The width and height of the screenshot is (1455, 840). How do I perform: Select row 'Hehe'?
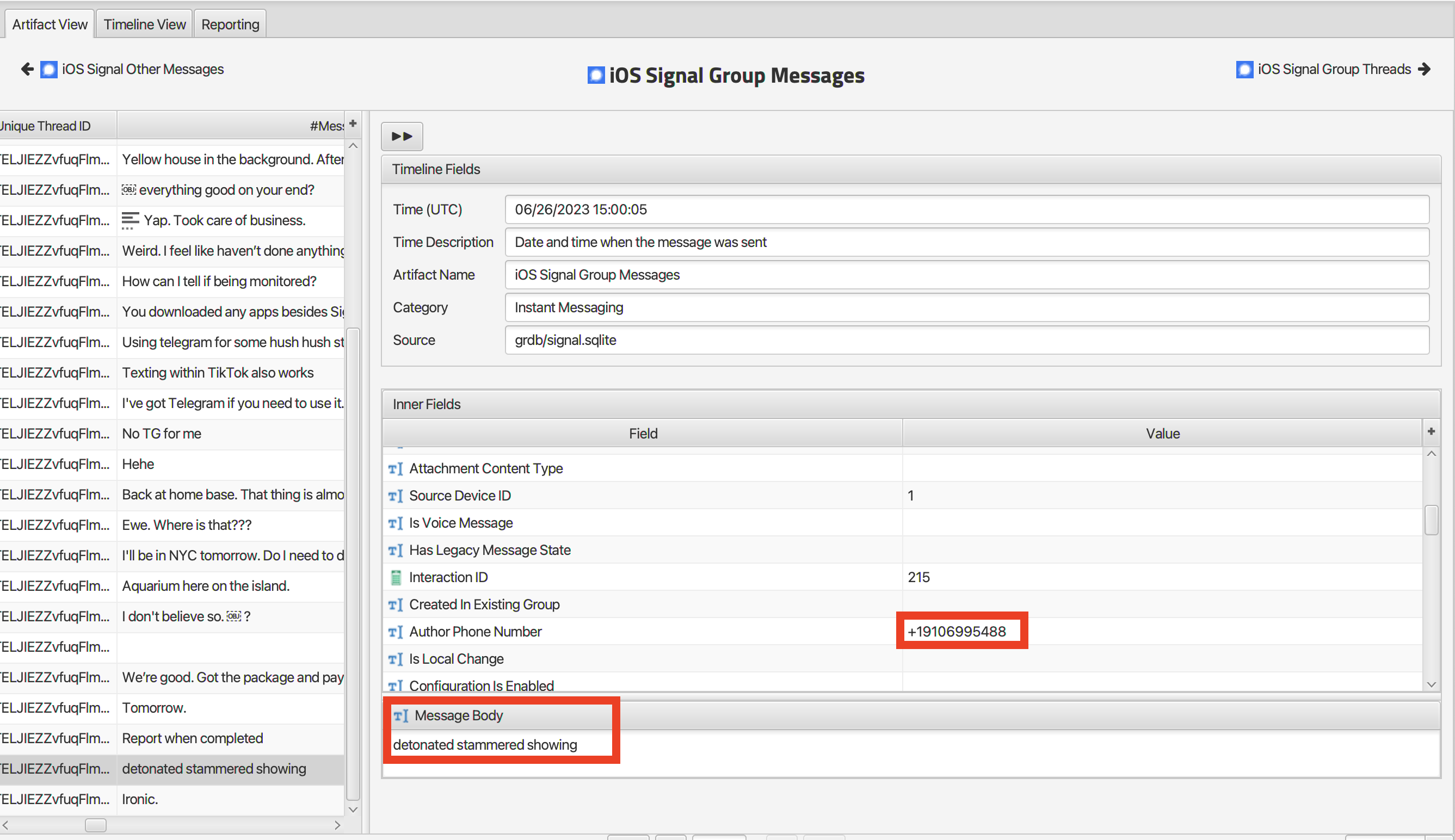[x=172, y=464]
